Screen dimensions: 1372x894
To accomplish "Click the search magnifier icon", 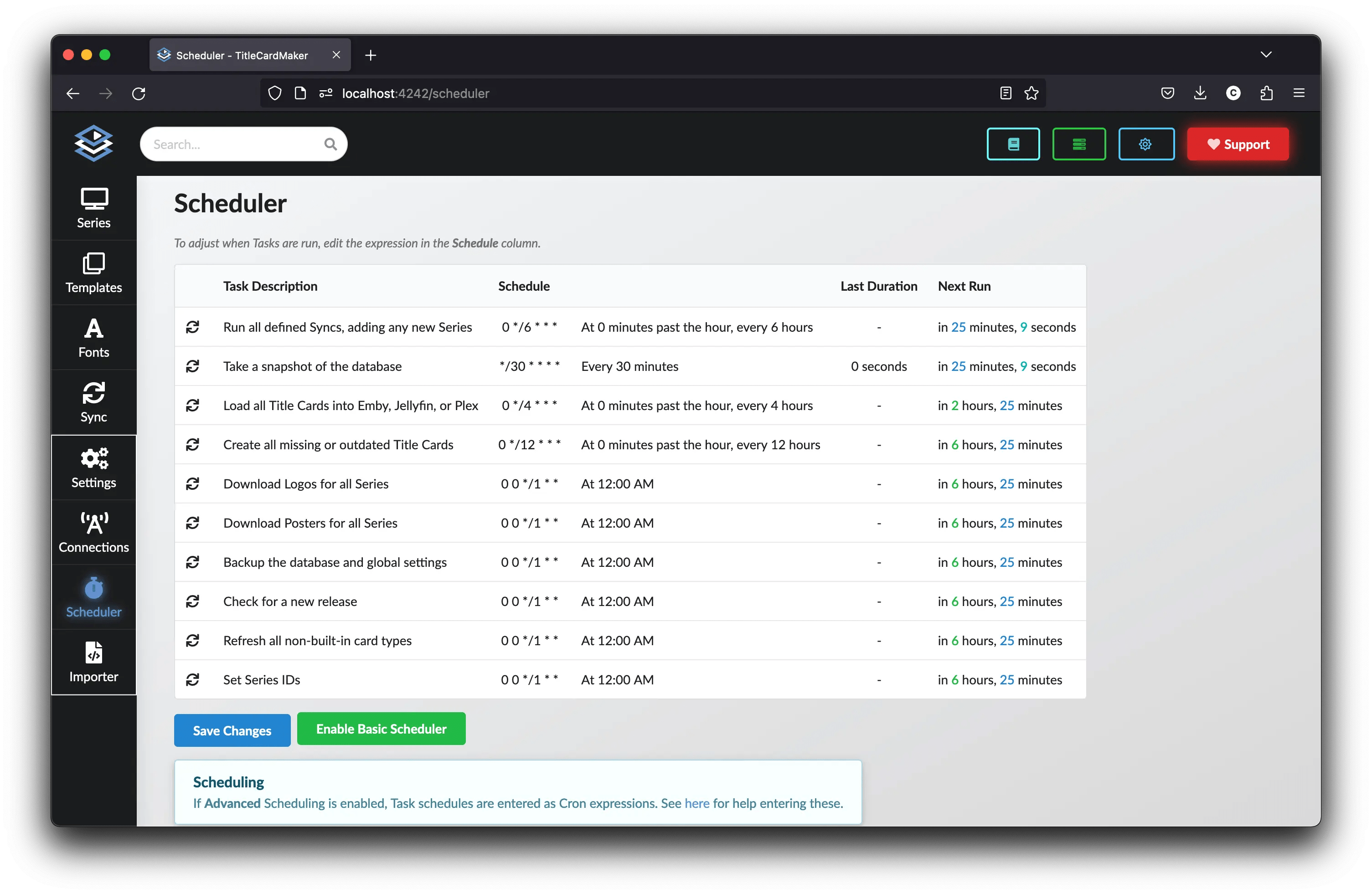I will [330, 144].
